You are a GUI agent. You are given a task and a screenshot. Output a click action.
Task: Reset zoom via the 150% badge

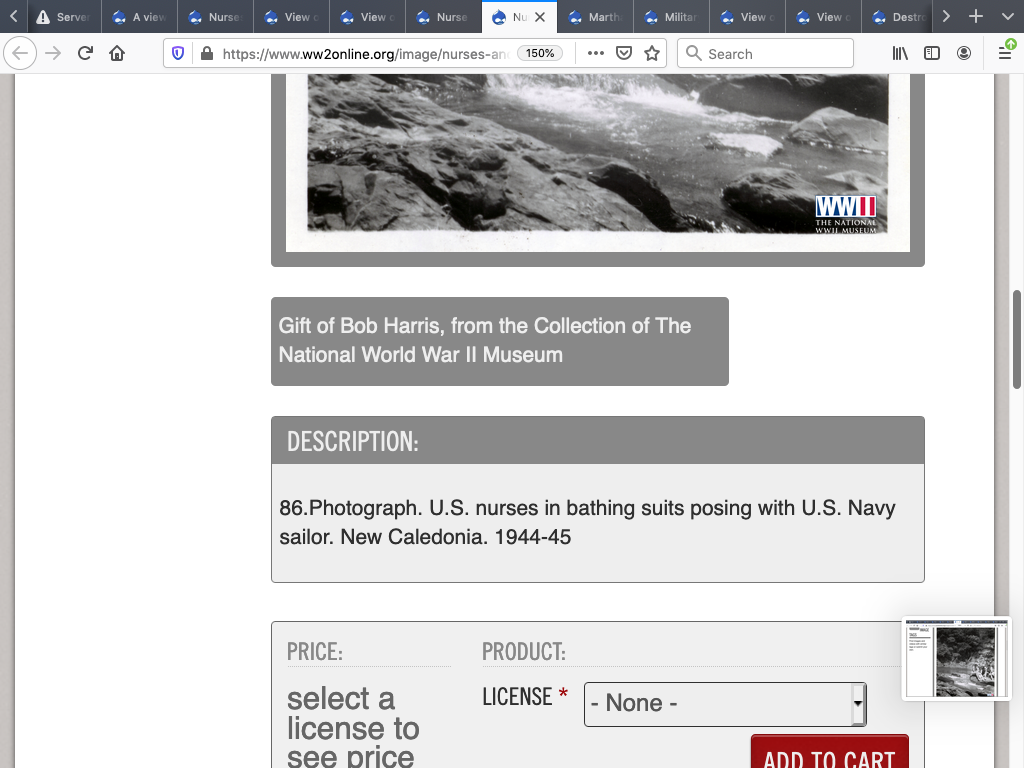pos(540,54)
